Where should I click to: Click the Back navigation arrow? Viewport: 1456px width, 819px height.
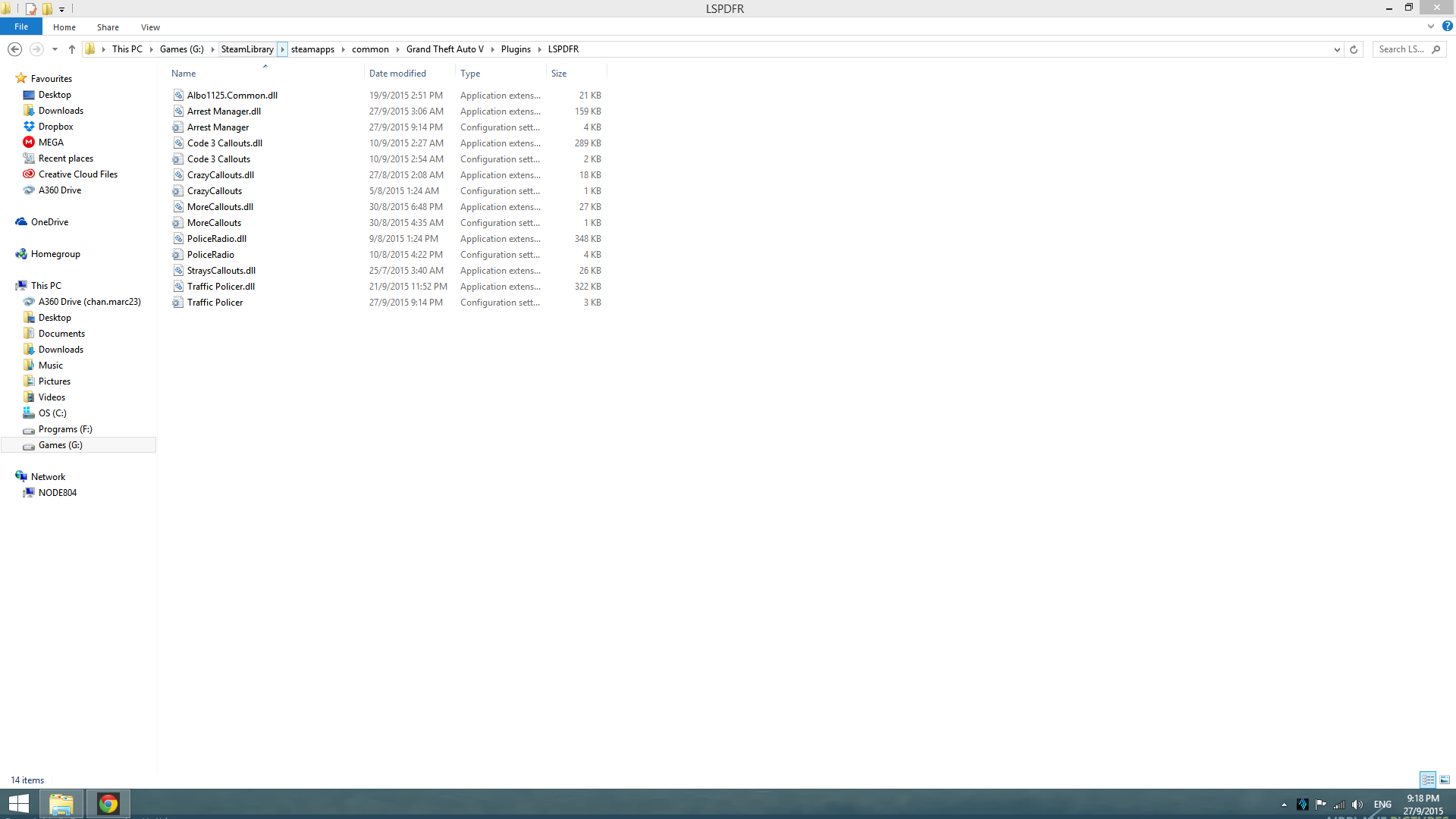14,49
